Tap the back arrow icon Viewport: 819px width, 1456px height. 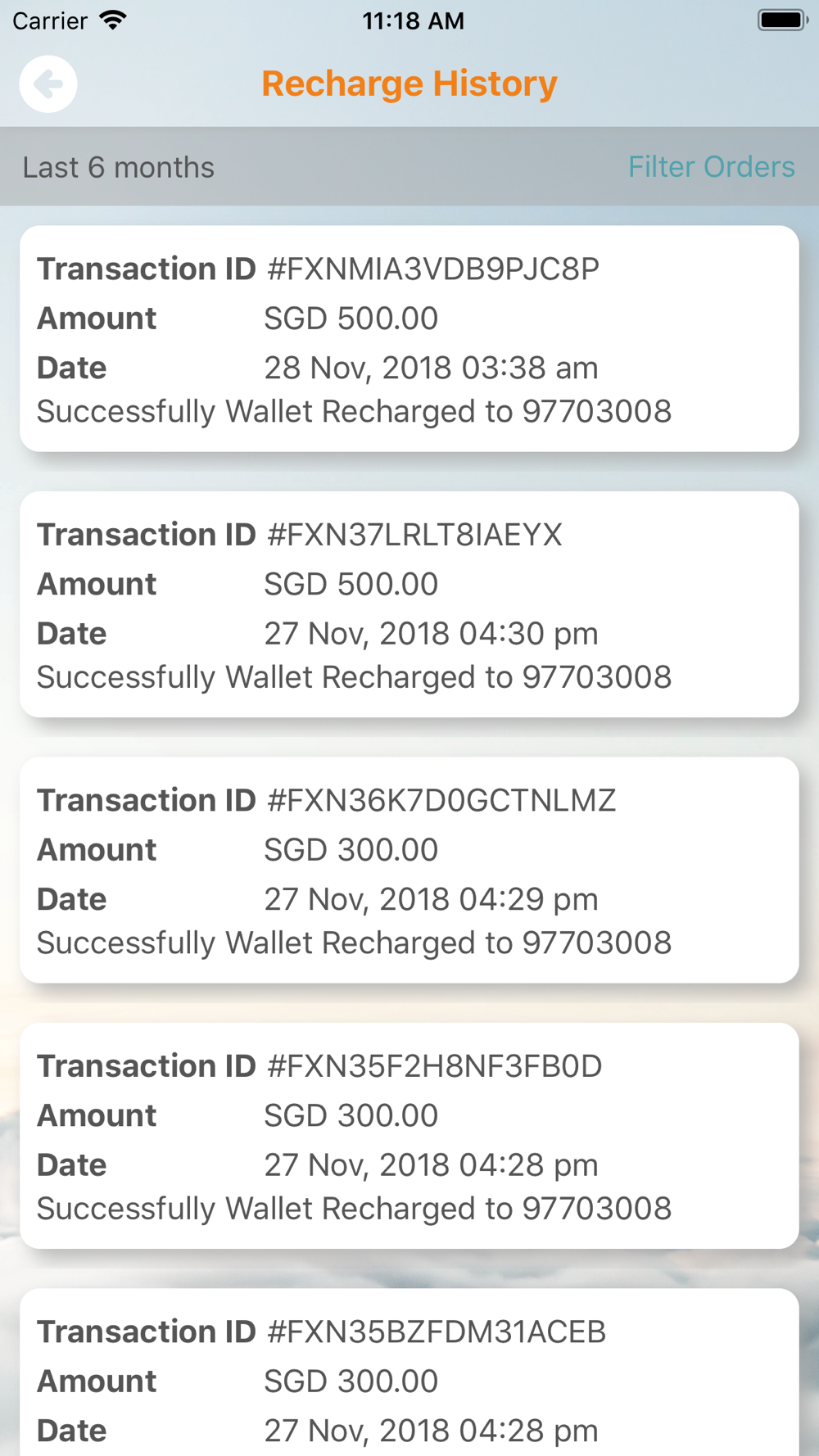pos(48,84)
